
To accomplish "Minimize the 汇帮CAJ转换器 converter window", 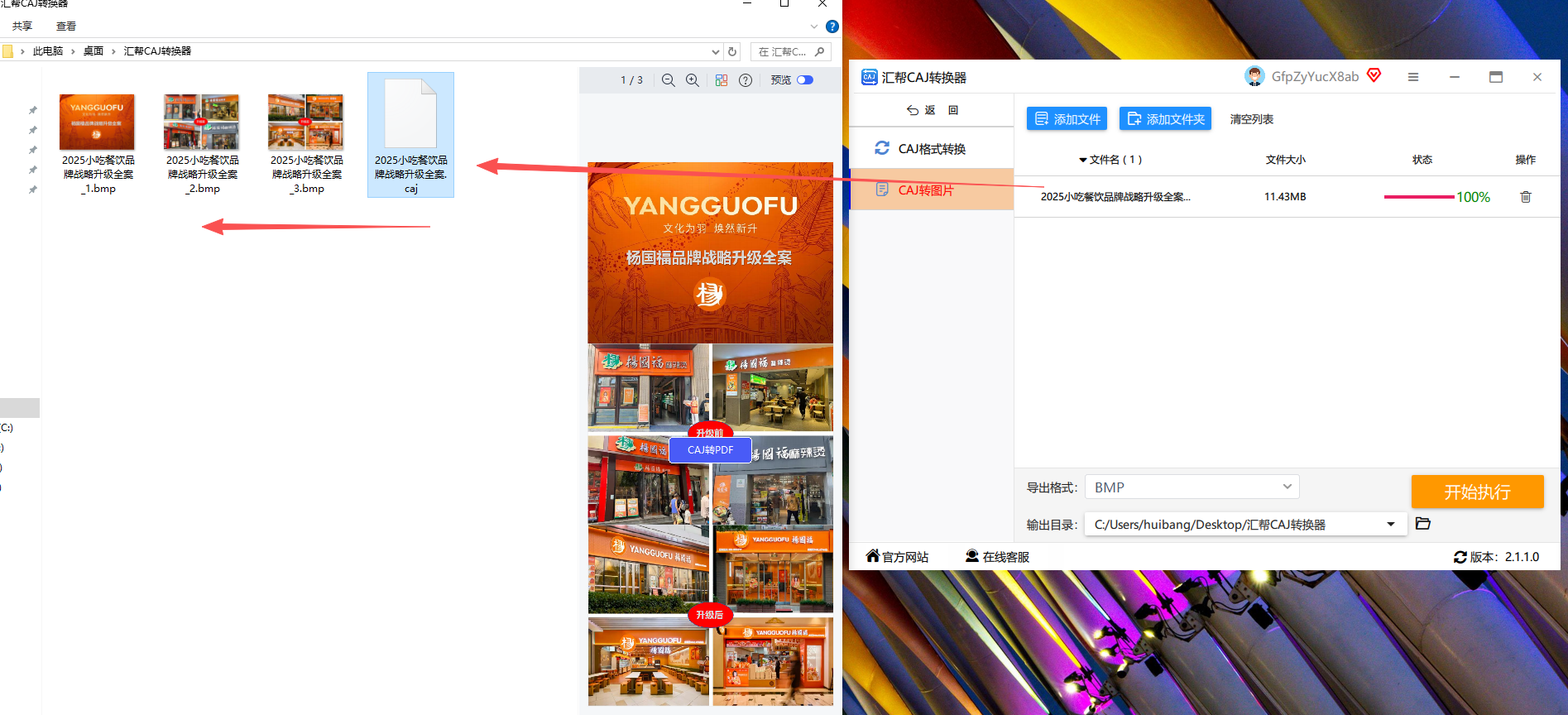I will [x=1455, y=77].
